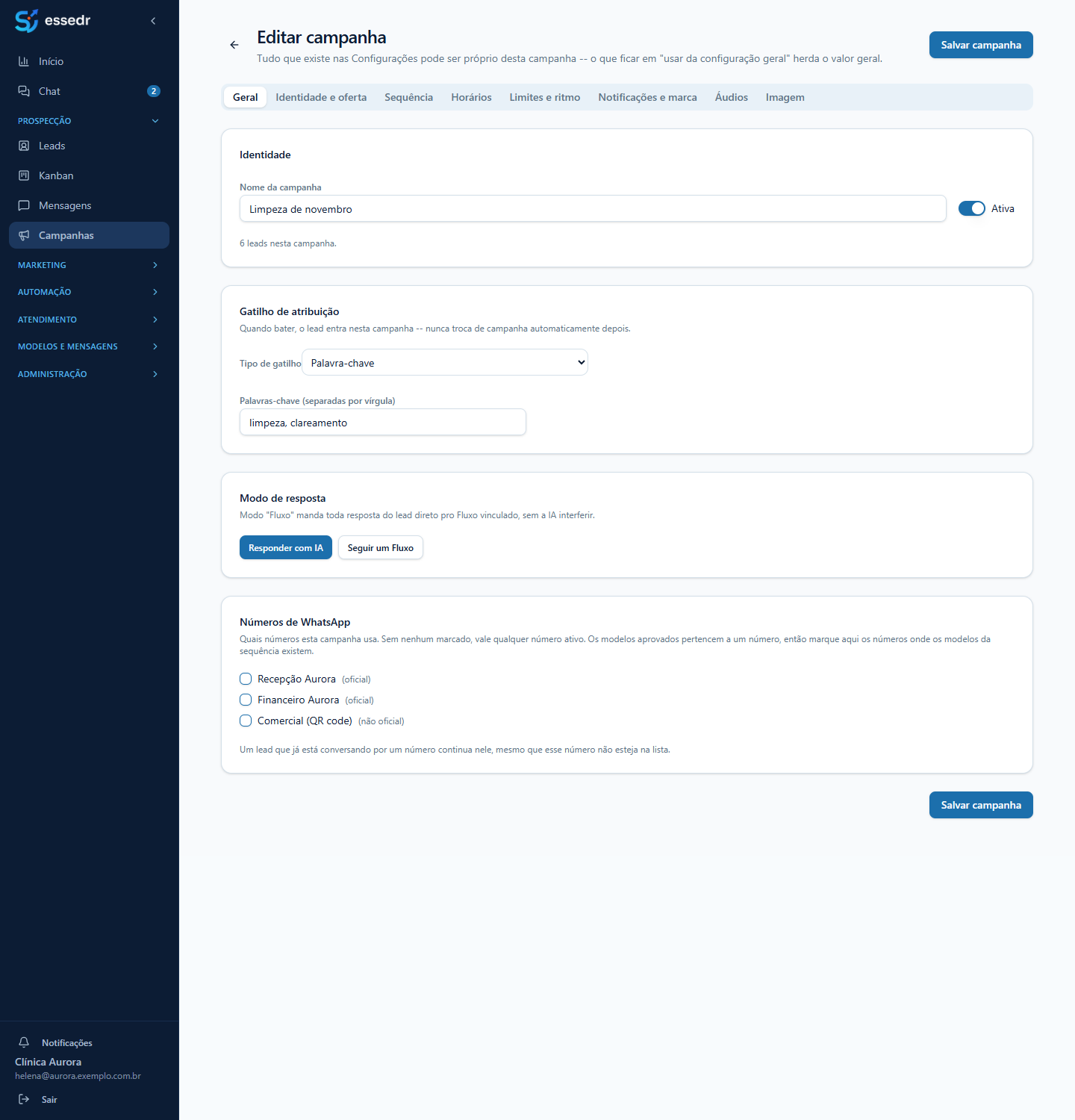This screenshot has width=1075, height=1120.
Task: Check the Comercial (QR code) checkbox
Action: 246,721
